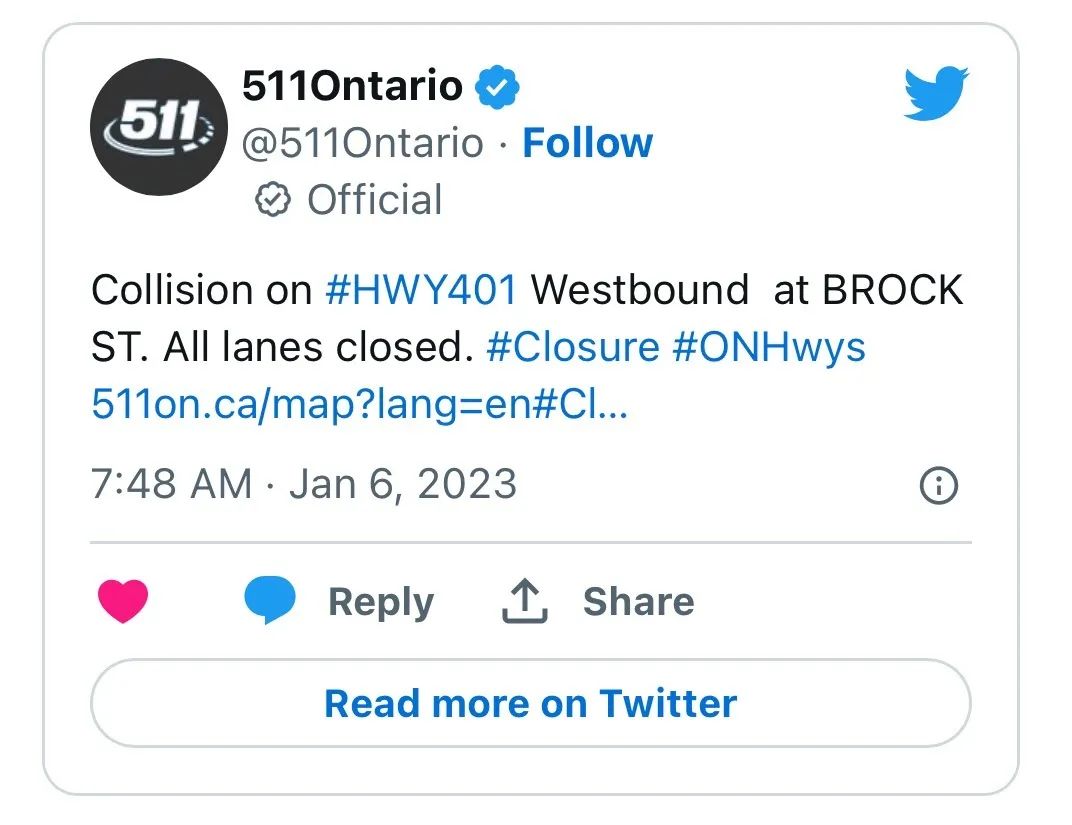Click the Reply text label
1072x825 pixels.
click(381, 602)
